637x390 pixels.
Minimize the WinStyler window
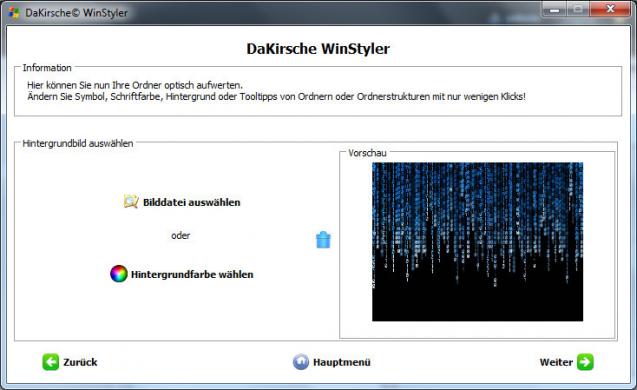[x=554, y=10]
